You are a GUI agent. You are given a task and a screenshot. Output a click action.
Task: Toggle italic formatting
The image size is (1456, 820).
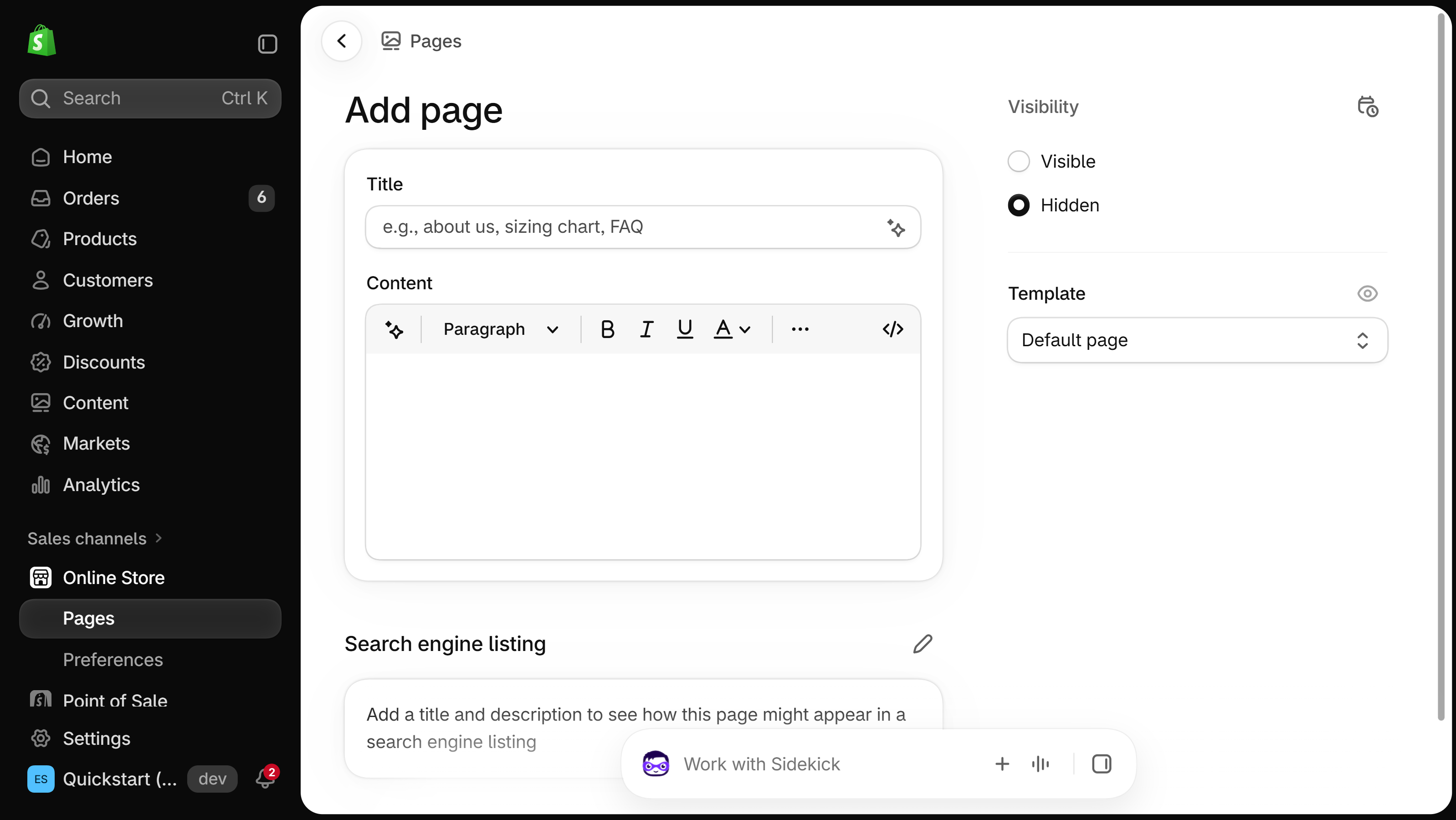pyautogui.click(x=646, y=329)
